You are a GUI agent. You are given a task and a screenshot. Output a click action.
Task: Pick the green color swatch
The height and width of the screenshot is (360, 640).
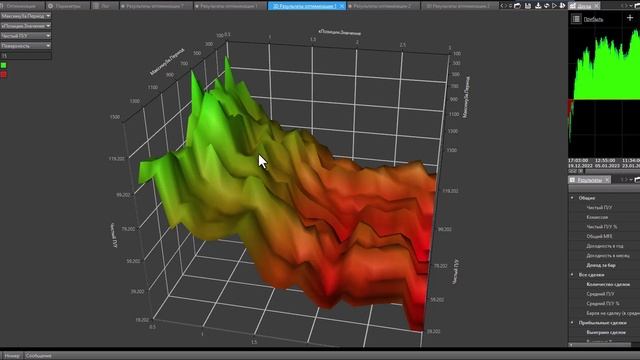(x=4, y=65)
